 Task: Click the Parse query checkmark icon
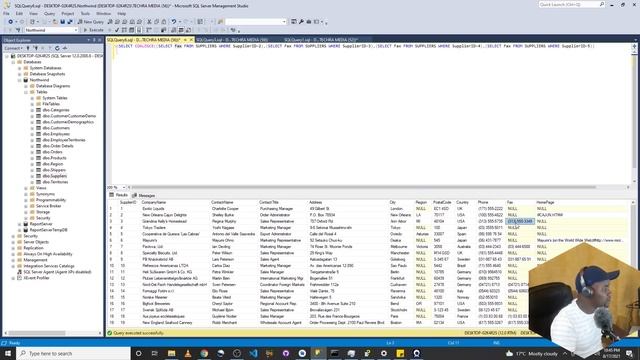(x=117, y=30)
